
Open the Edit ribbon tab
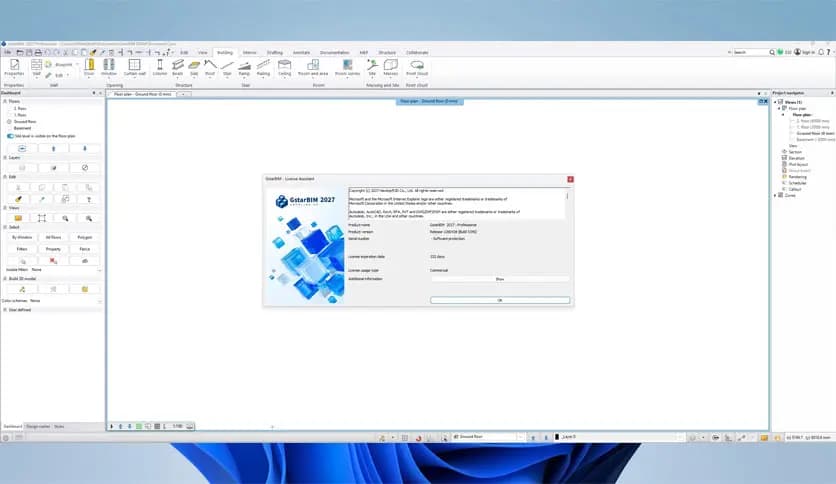pyautogui.click(x=184, y=52)
